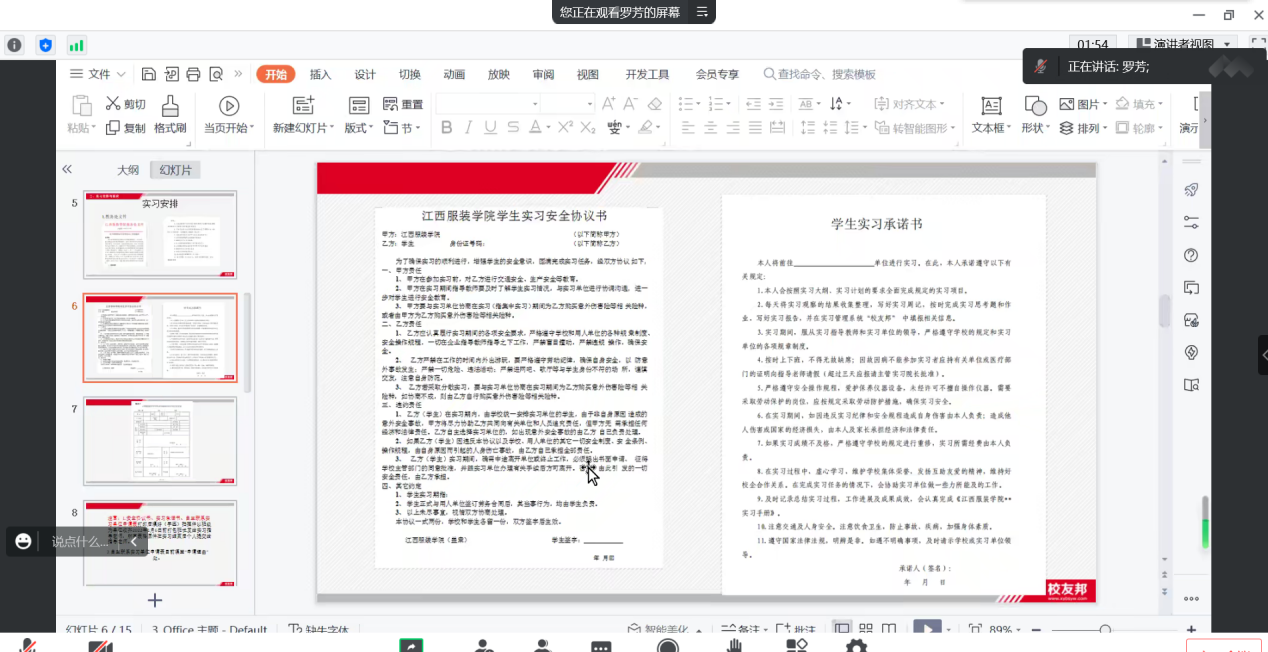This screenshot has width=1268, height=652.
Task: Switch to the 插入 ribbon tab
Action: (320, 74)
